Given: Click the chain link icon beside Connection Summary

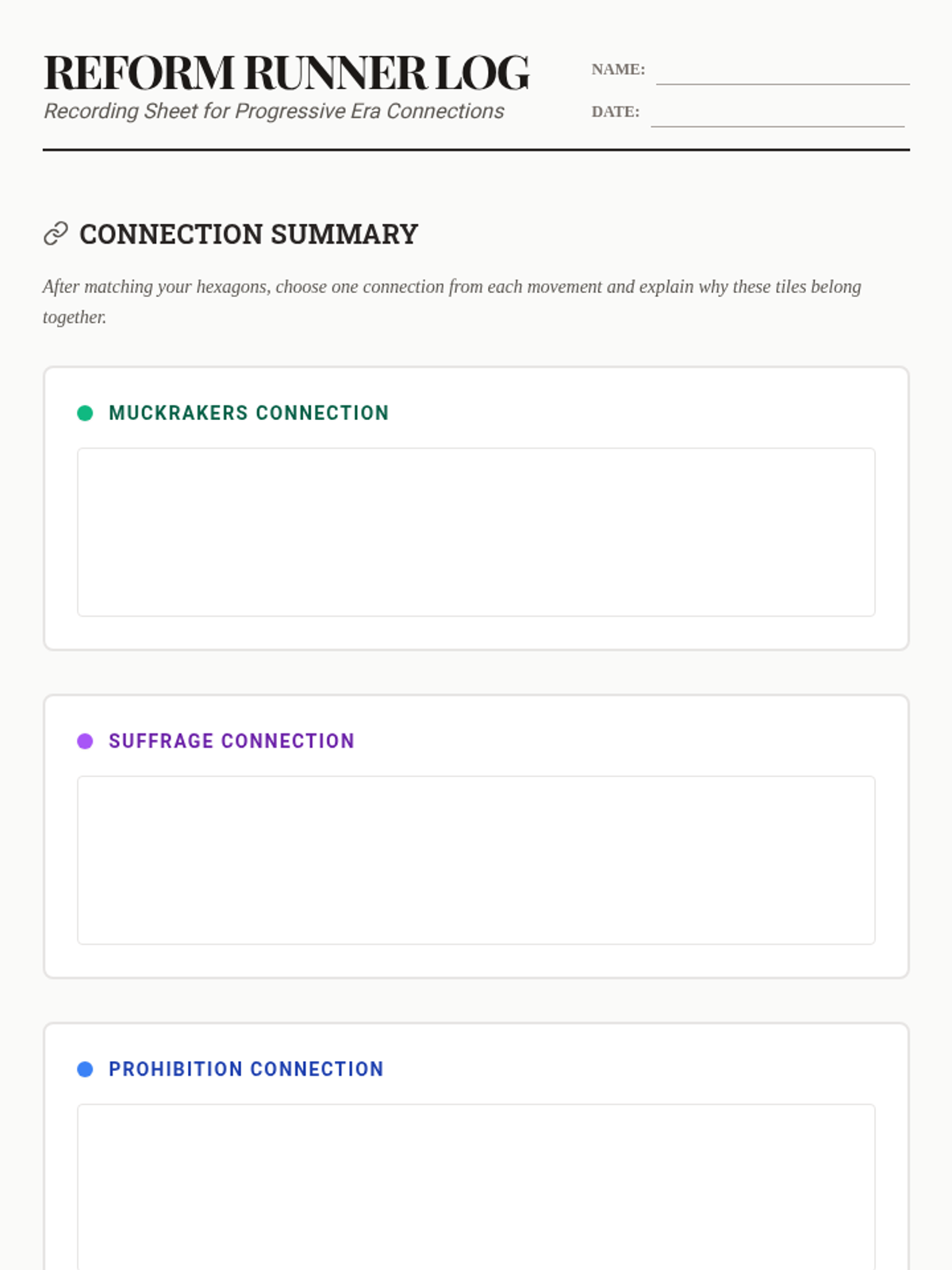Looking at the screenshot, I should (56, 234).
